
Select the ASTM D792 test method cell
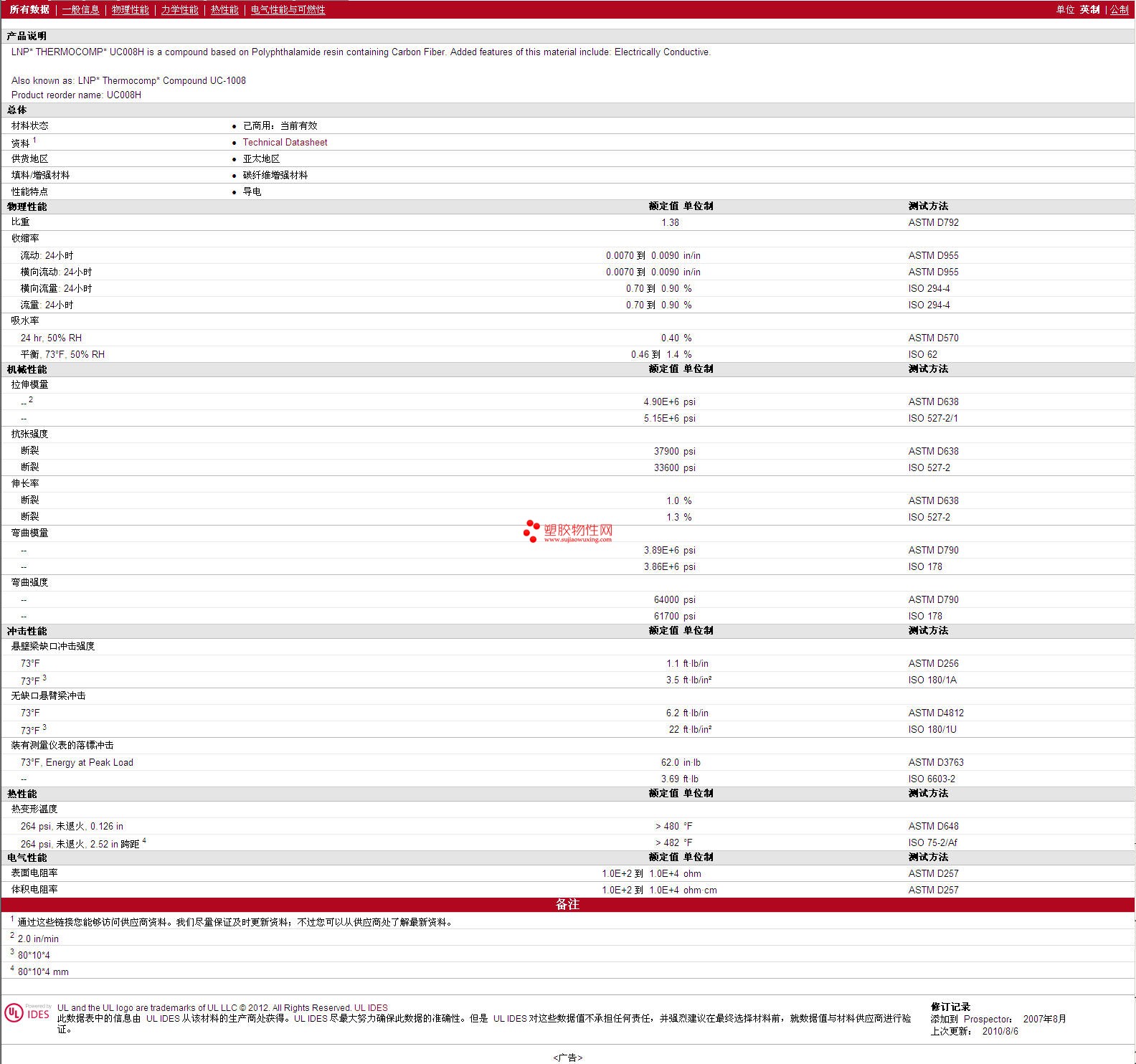(x=933, y=222)
